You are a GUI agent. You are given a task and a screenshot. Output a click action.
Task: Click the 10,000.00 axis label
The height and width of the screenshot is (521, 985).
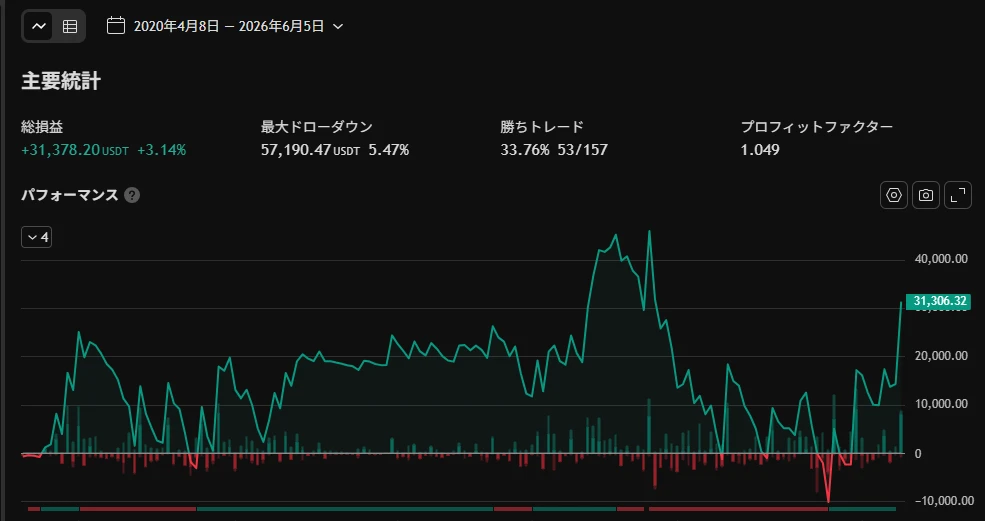pyautogui.click(x=940, y=404)
